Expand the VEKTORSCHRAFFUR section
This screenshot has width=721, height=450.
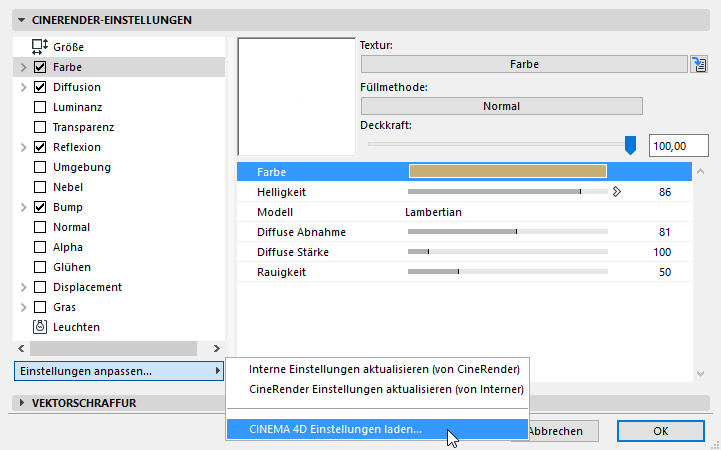[21, 403]
